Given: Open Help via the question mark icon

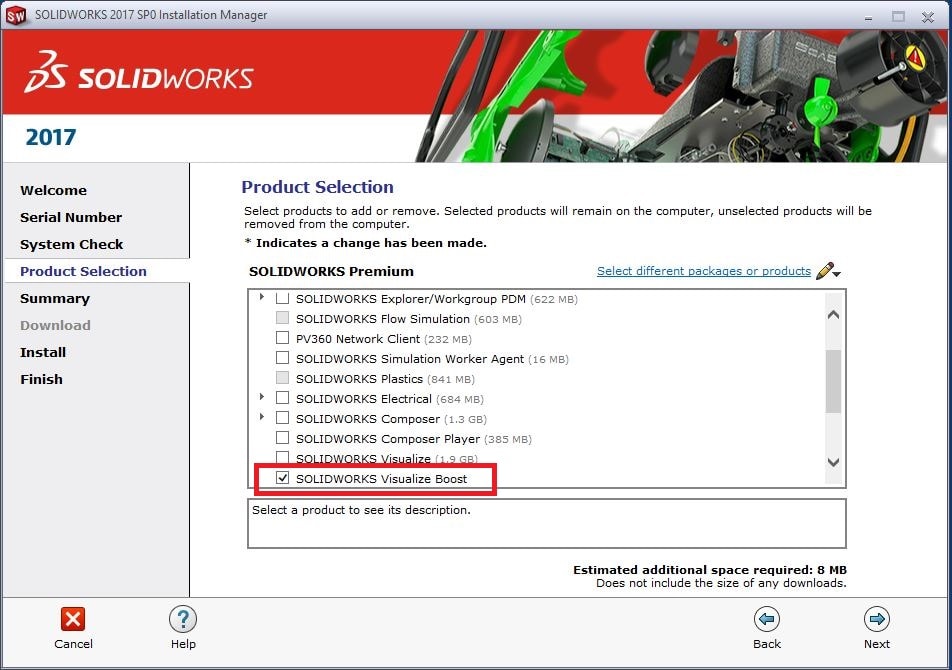Looking at the screenshot, I should 183,619.
